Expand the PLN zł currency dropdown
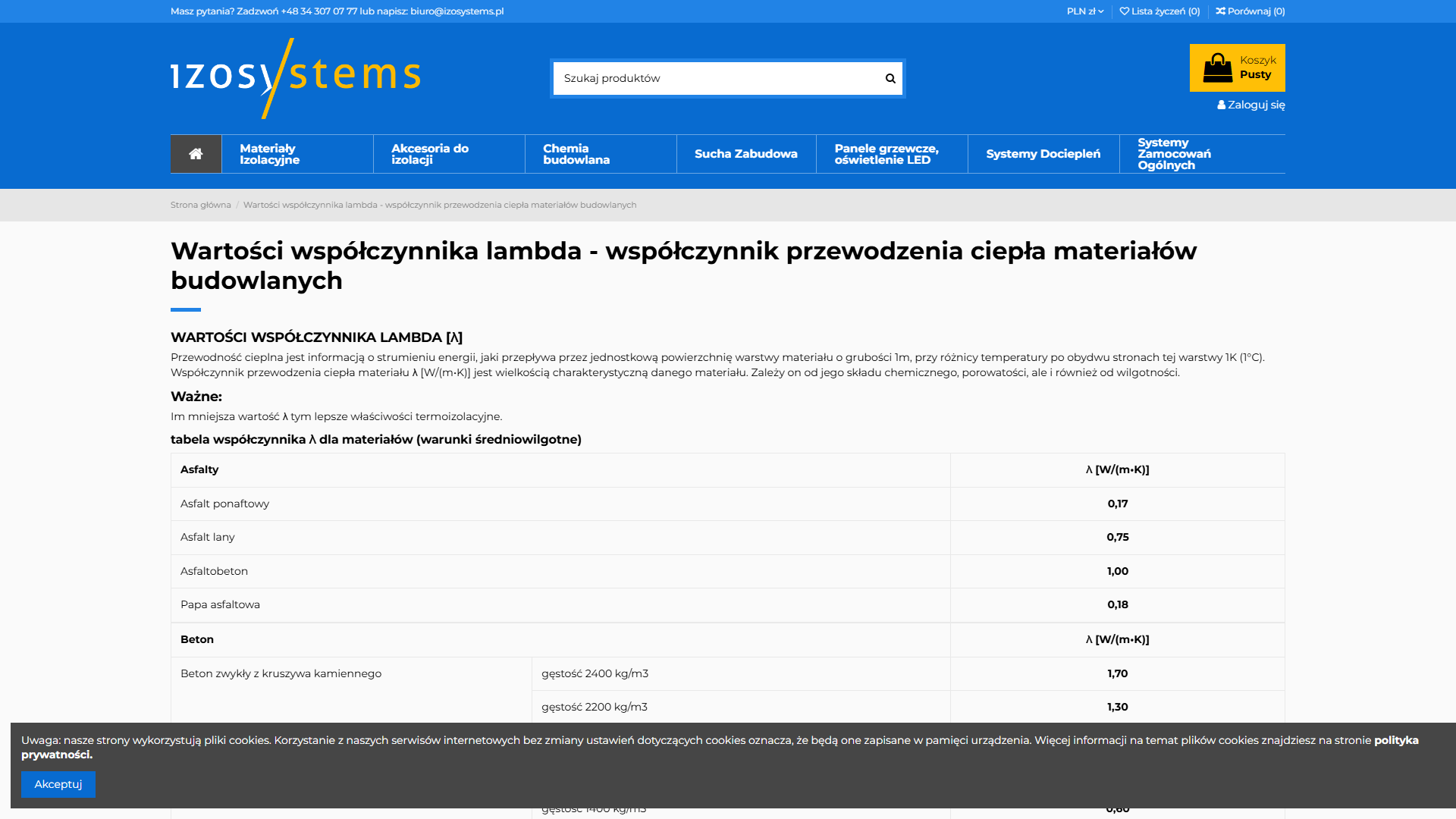Image resolution: width=1456 pixels, height=819 pixels. pyautogui.click(x=1084, y=11)
